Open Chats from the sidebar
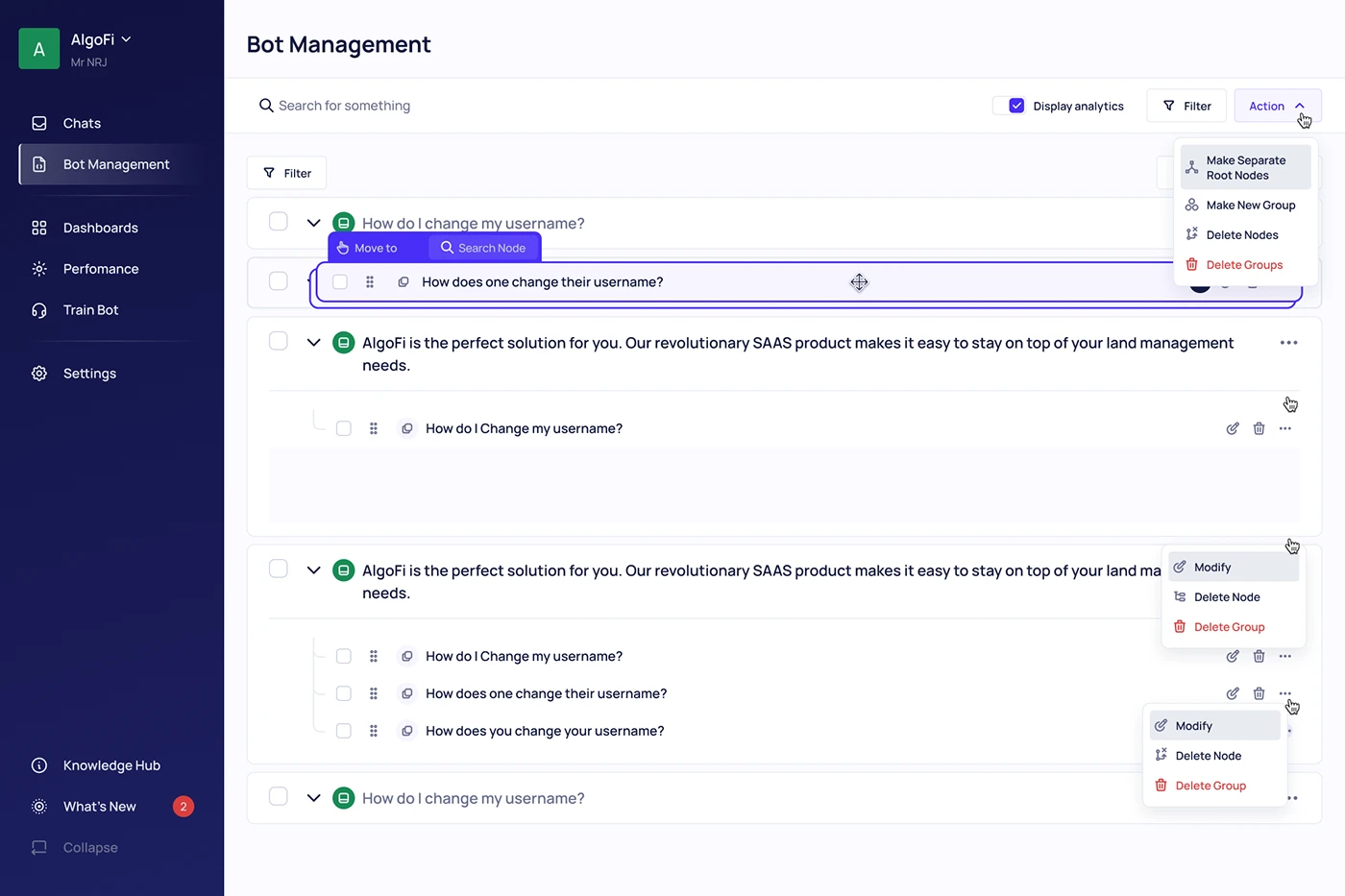Image resolution: width=1345 pixels, height=896 pixels. pyautogui.click(x=82, y=123)
